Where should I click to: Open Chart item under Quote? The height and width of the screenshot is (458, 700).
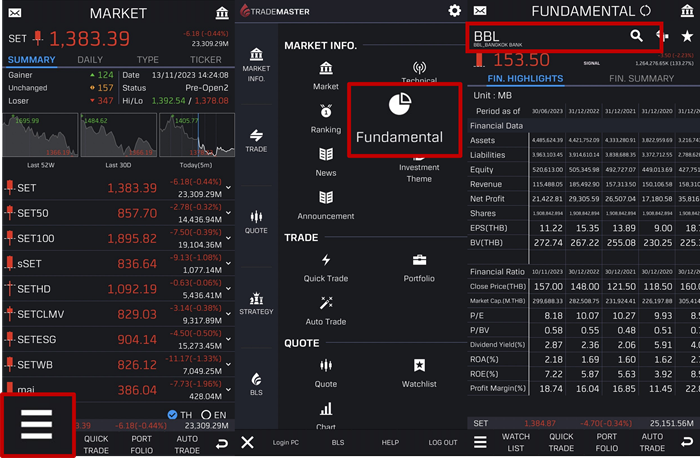click(x=326, y=416)
